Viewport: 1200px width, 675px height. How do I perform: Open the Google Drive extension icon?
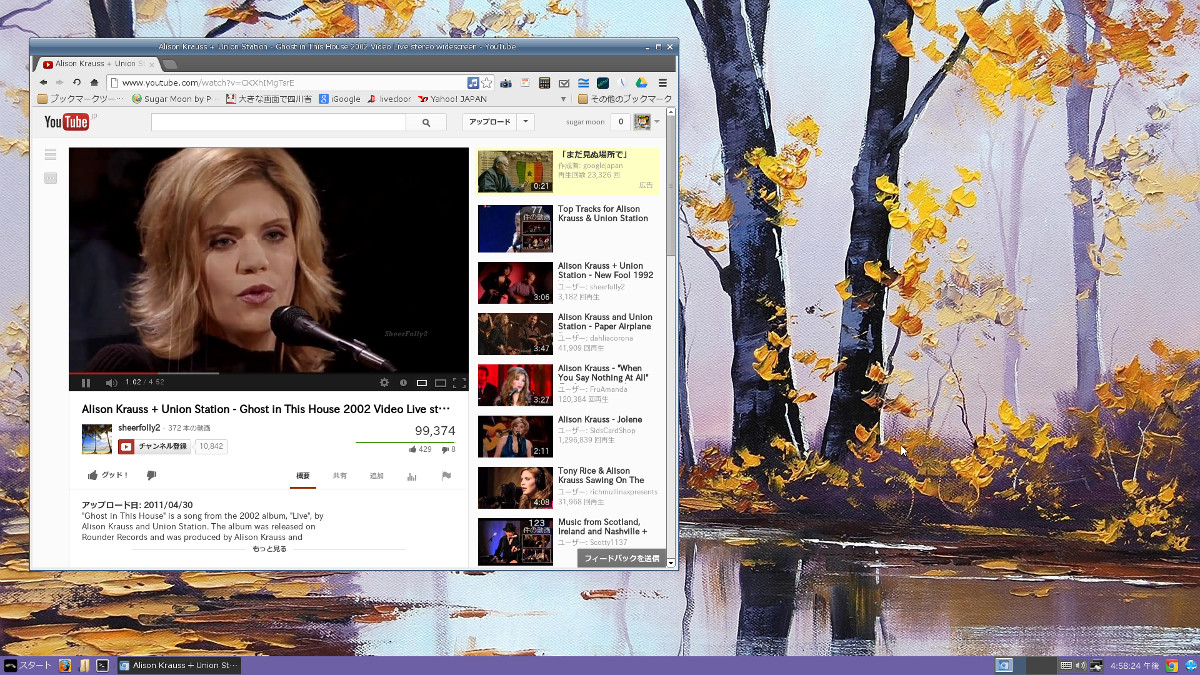[x=641, y=82]
